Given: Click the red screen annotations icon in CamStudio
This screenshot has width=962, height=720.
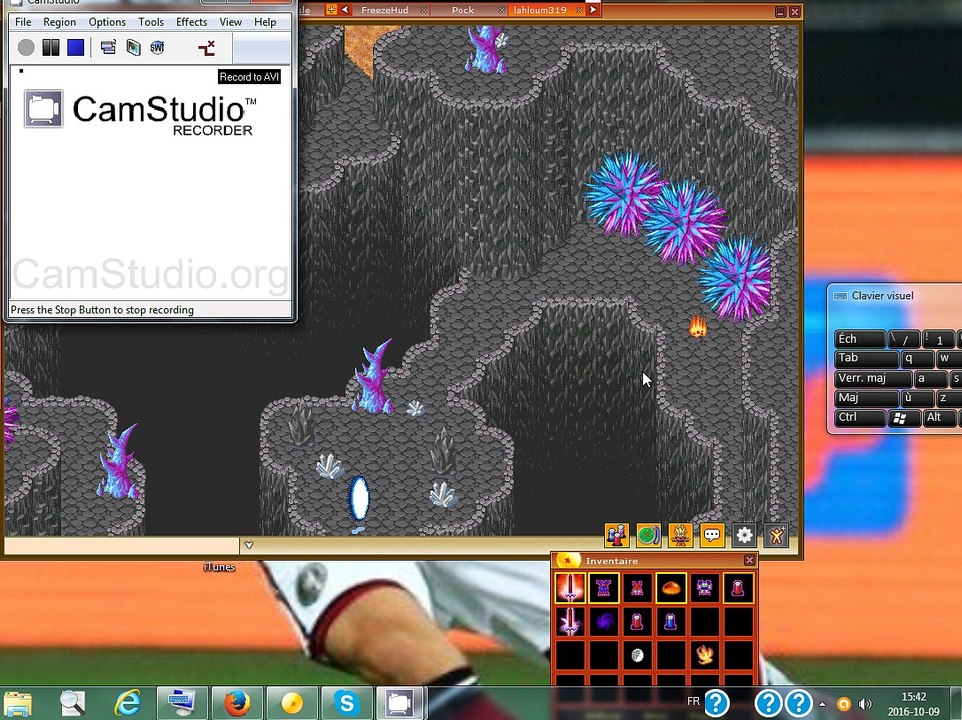Looking at the screenshot, I should click(x=207, y=47).
